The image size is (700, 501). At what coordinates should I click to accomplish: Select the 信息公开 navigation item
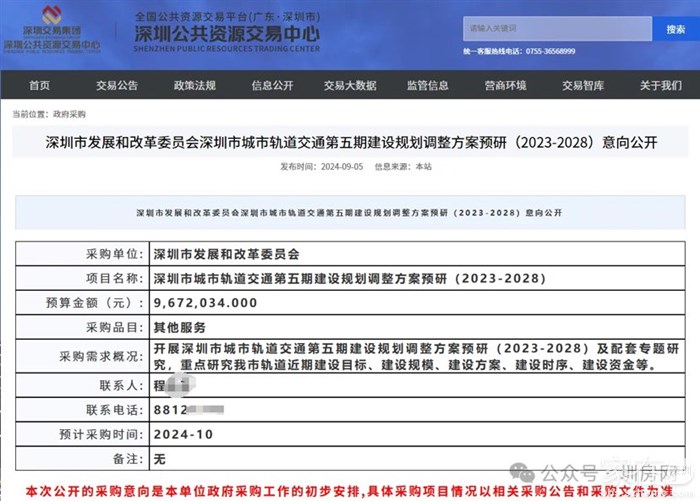click(272, 86)
